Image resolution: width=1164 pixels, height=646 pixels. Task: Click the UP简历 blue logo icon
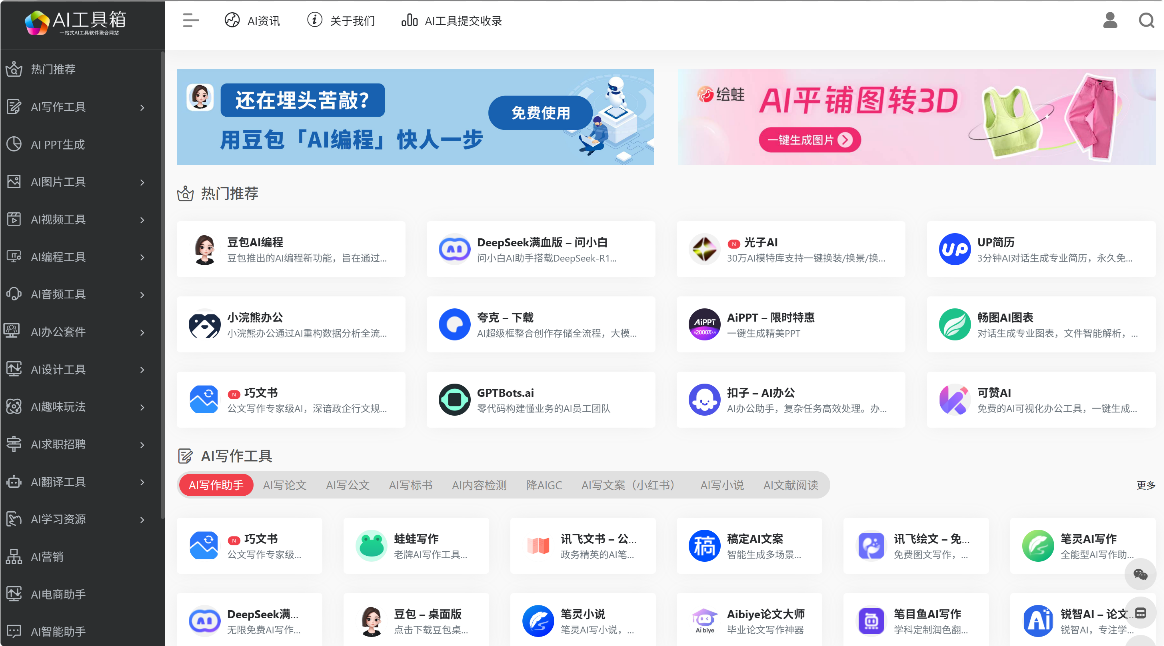[955, 249]
